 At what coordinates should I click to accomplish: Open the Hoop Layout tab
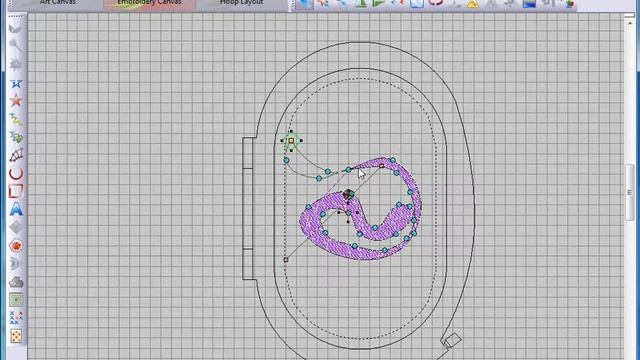pos(241,3)
